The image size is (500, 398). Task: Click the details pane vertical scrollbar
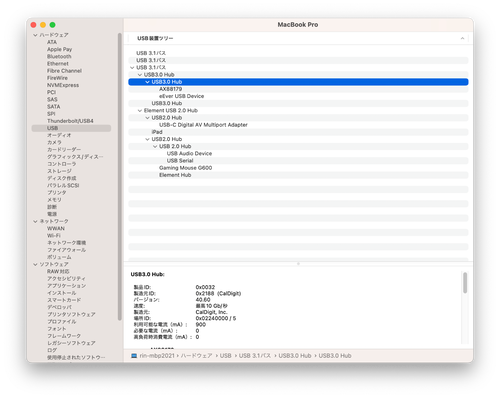[465, 283]
